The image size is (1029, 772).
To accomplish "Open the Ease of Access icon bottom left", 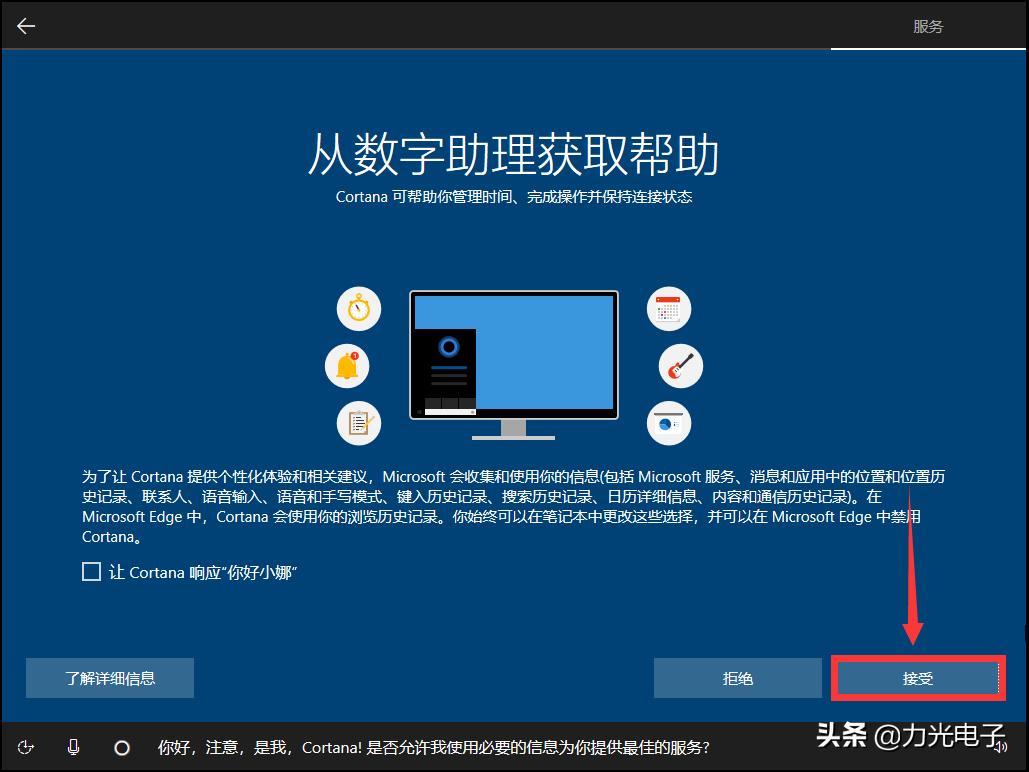I will [x=26, y=747].
